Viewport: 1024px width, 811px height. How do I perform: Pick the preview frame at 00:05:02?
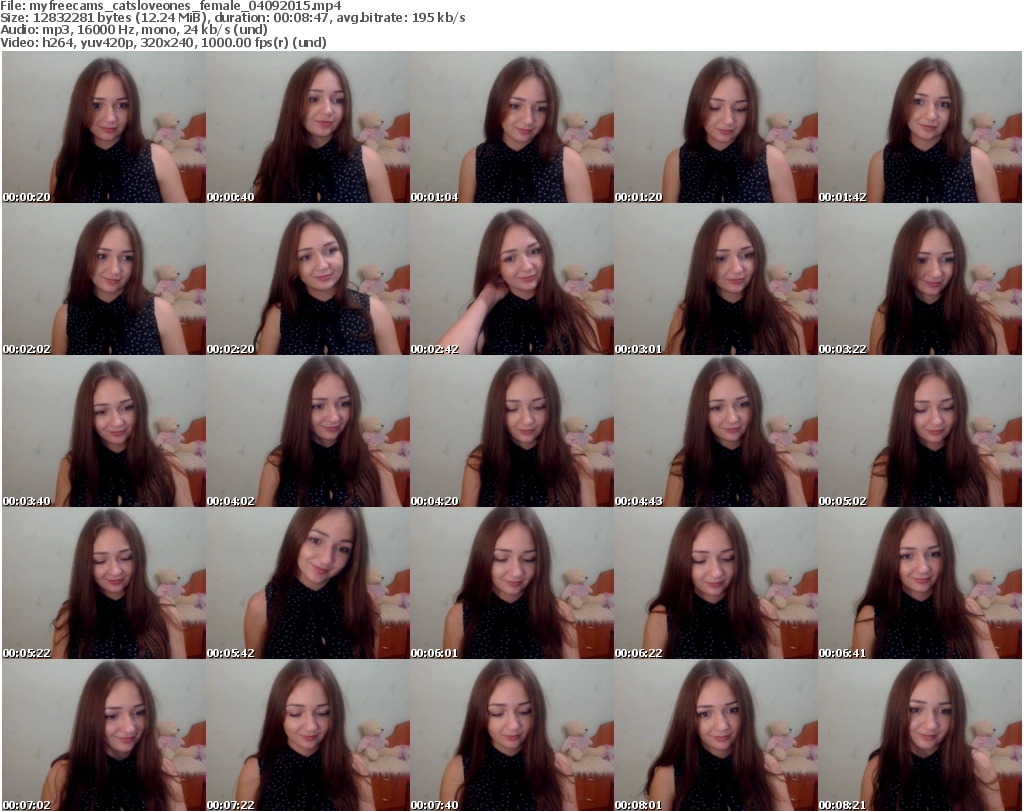pyautogui.click(x=920, y=431)
